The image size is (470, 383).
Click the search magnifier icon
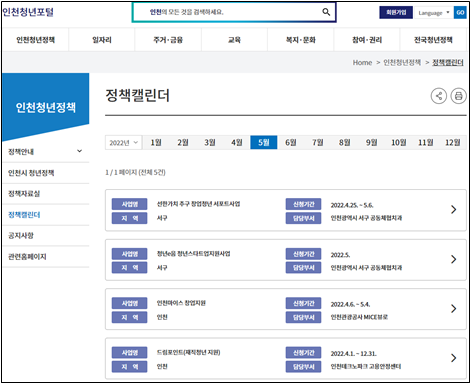pos(326,12)
